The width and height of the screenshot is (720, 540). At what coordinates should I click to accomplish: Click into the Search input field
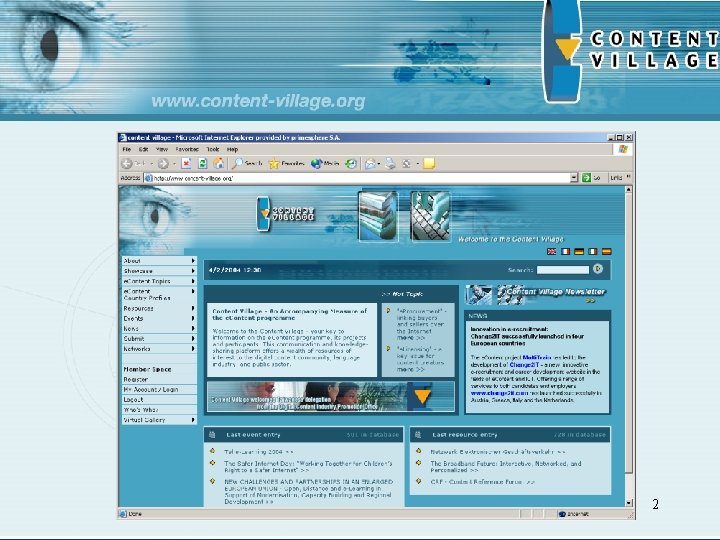pos(562,270)
